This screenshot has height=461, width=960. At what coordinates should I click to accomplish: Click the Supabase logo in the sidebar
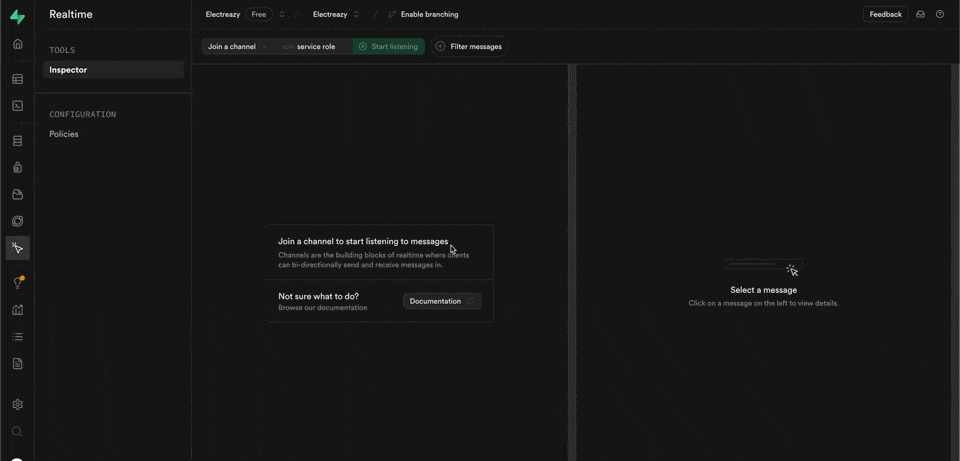[18, 17]
